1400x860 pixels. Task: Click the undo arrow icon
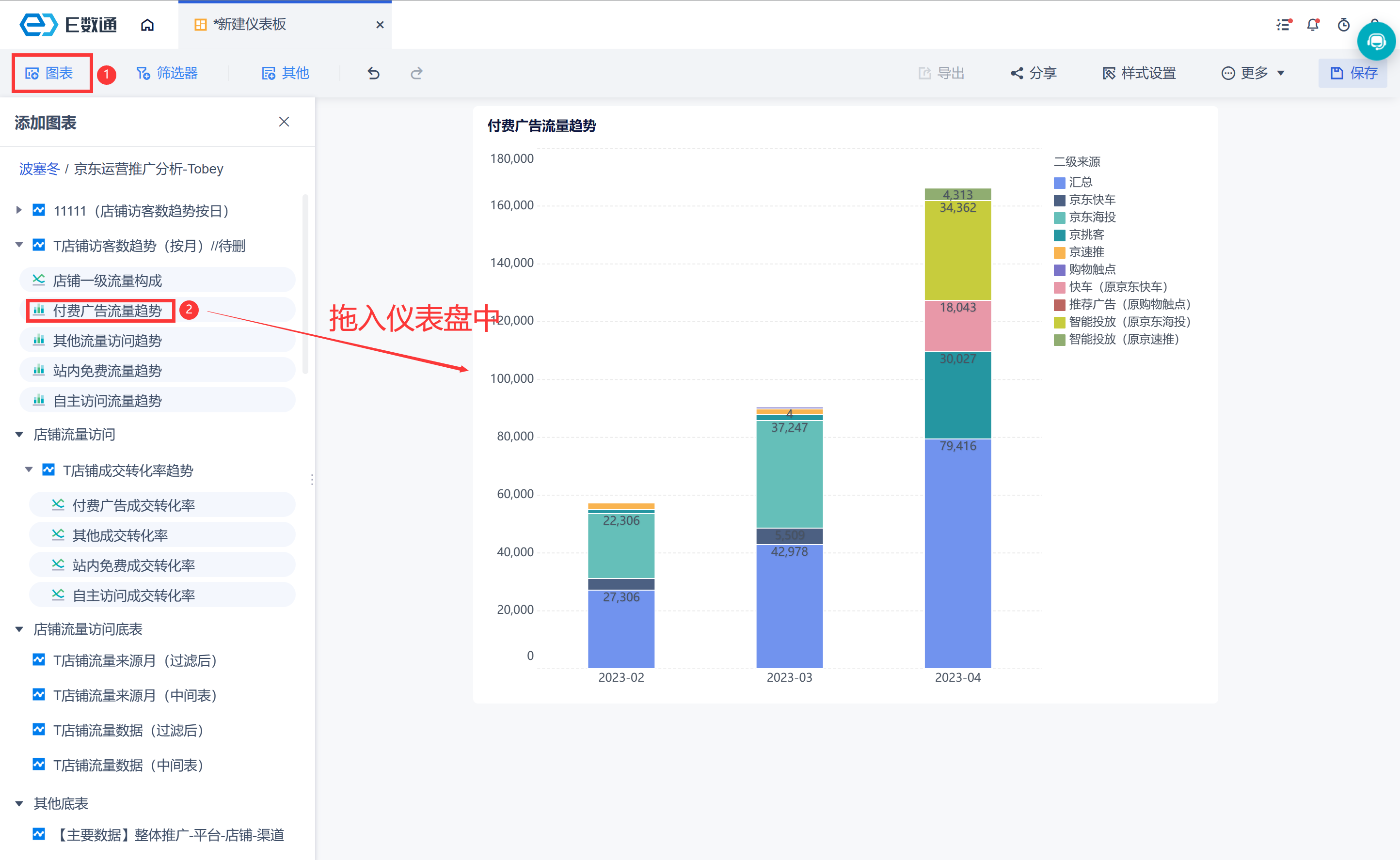(373, 73)
